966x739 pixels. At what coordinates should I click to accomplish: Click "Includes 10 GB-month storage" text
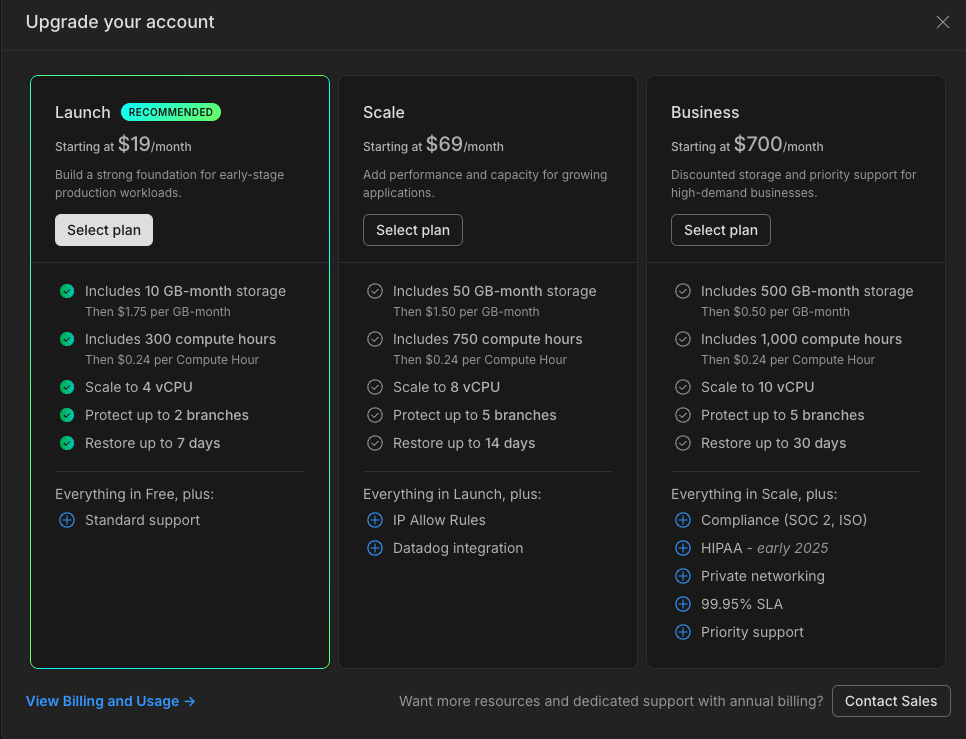point(185,291)
